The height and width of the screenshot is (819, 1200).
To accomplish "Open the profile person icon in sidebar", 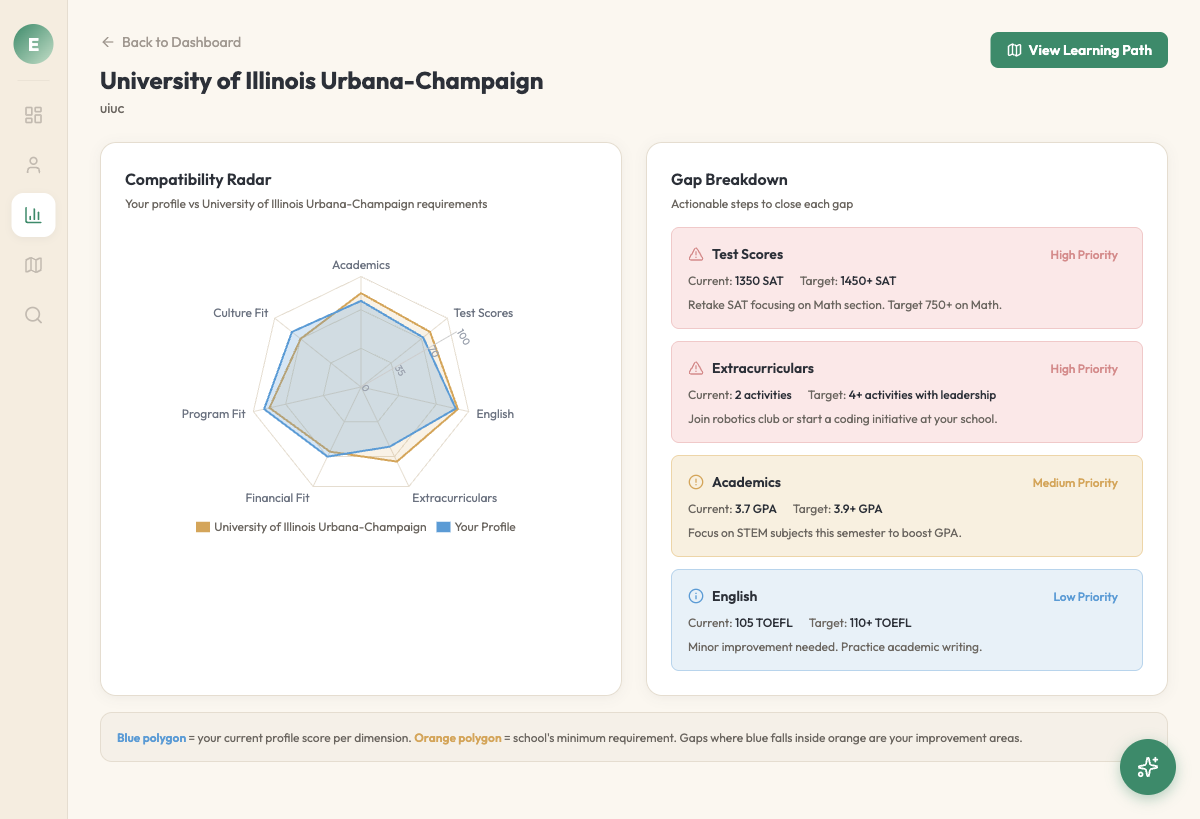I will click(x=33, y=165).
